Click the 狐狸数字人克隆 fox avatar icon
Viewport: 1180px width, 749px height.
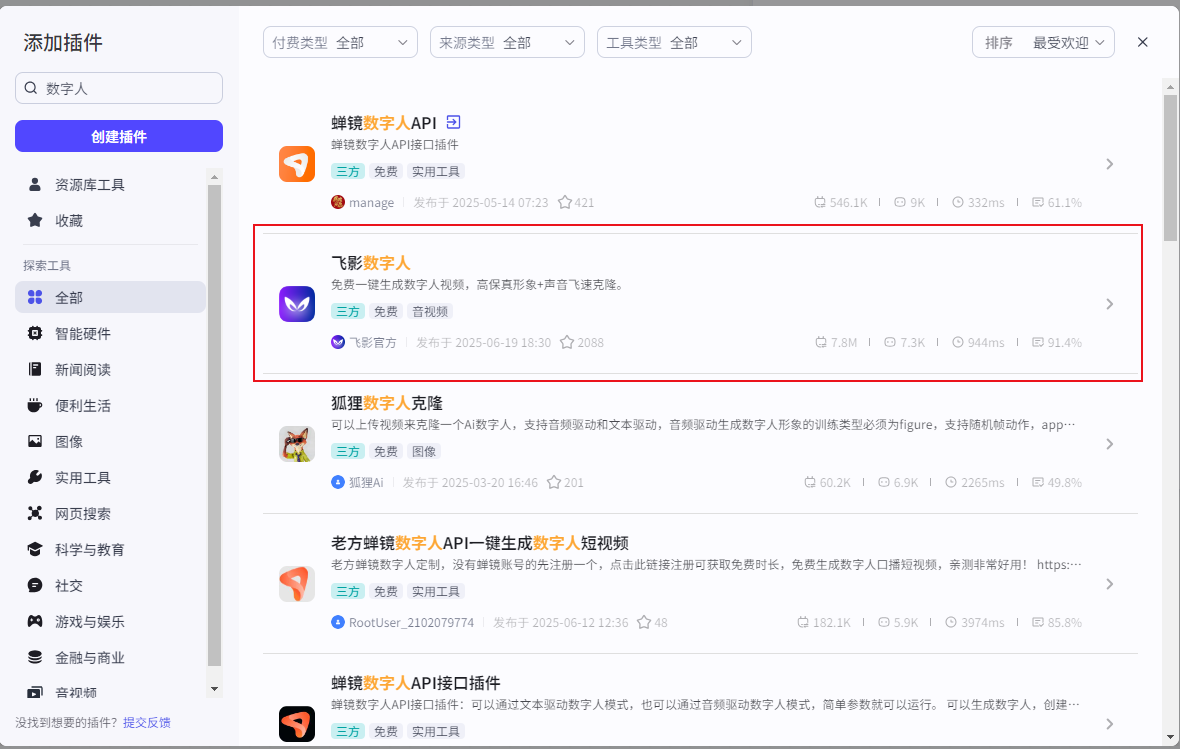[x=297, y=444]
